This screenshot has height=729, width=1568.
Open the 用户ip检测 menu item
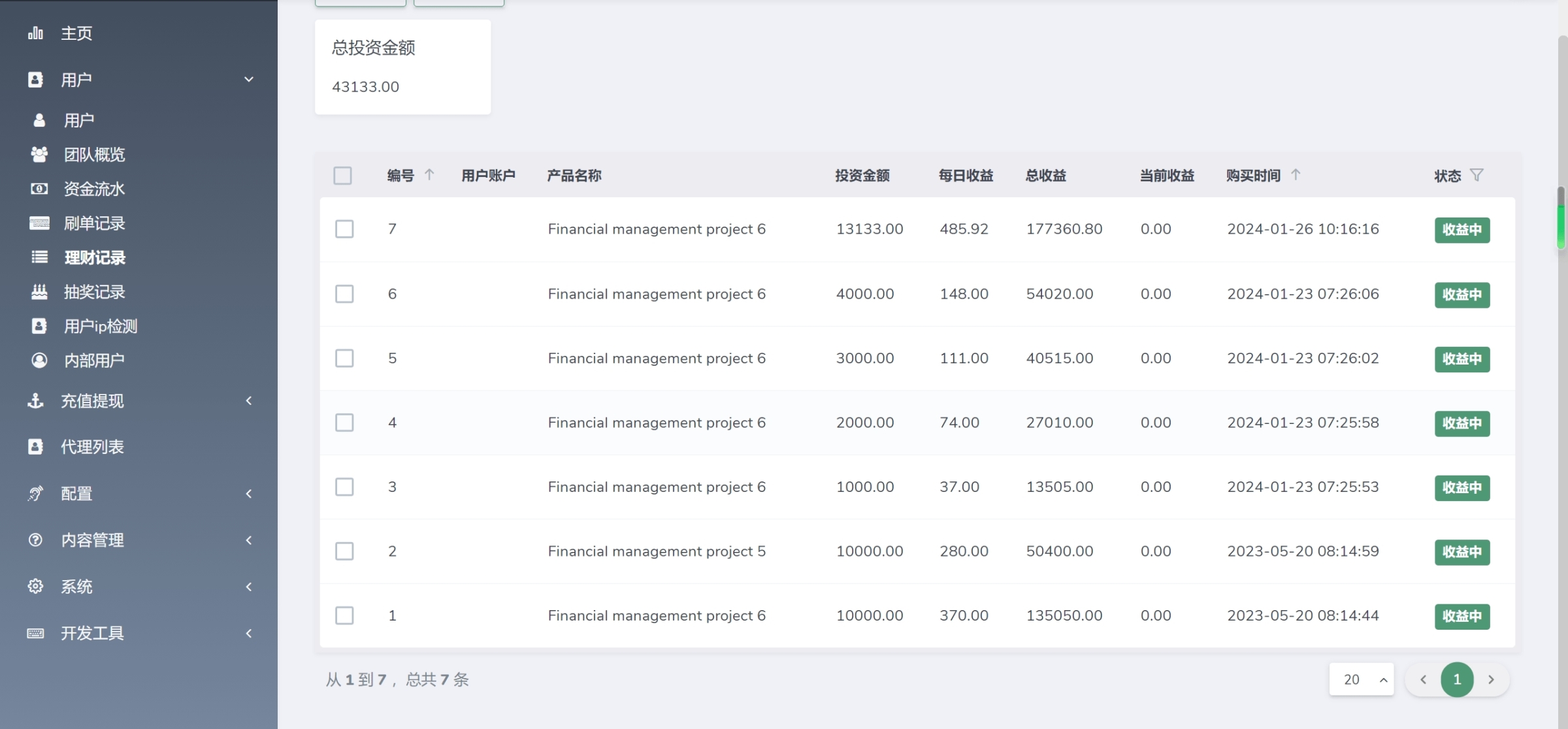point(101,326)
